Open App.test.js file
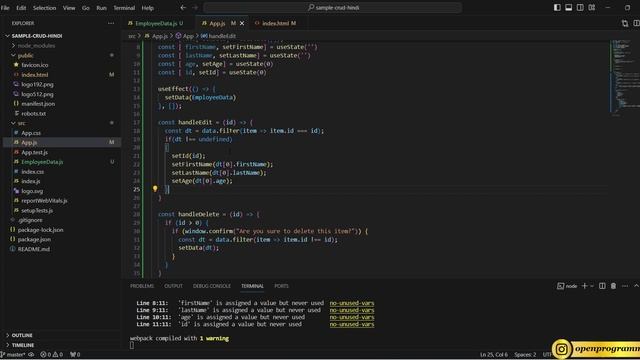 pos(34,152)
